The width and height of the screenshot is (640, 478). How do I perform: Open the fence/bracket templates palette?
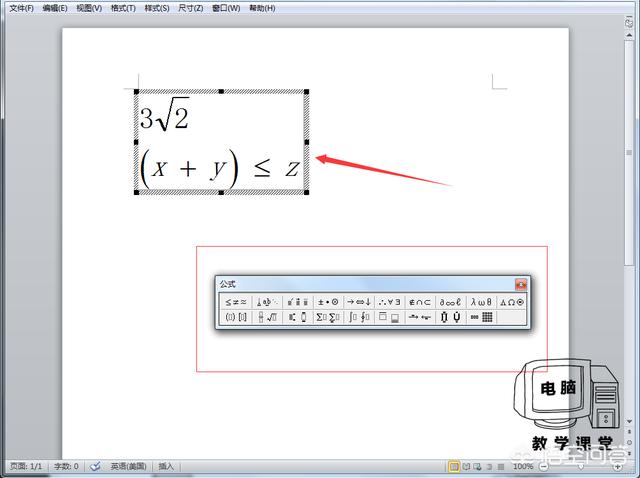coord(236,317)
